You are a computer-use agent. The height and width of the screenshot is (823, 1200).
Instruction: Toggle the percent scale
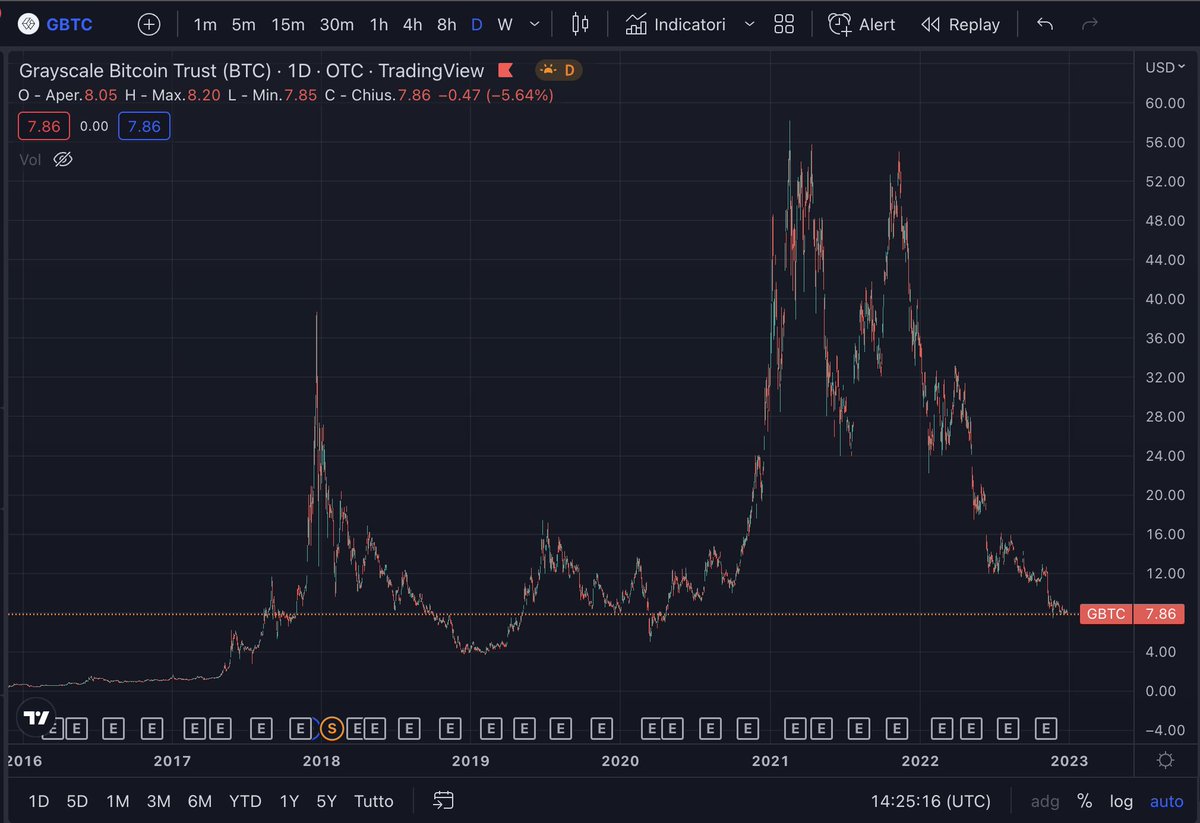1084,801
